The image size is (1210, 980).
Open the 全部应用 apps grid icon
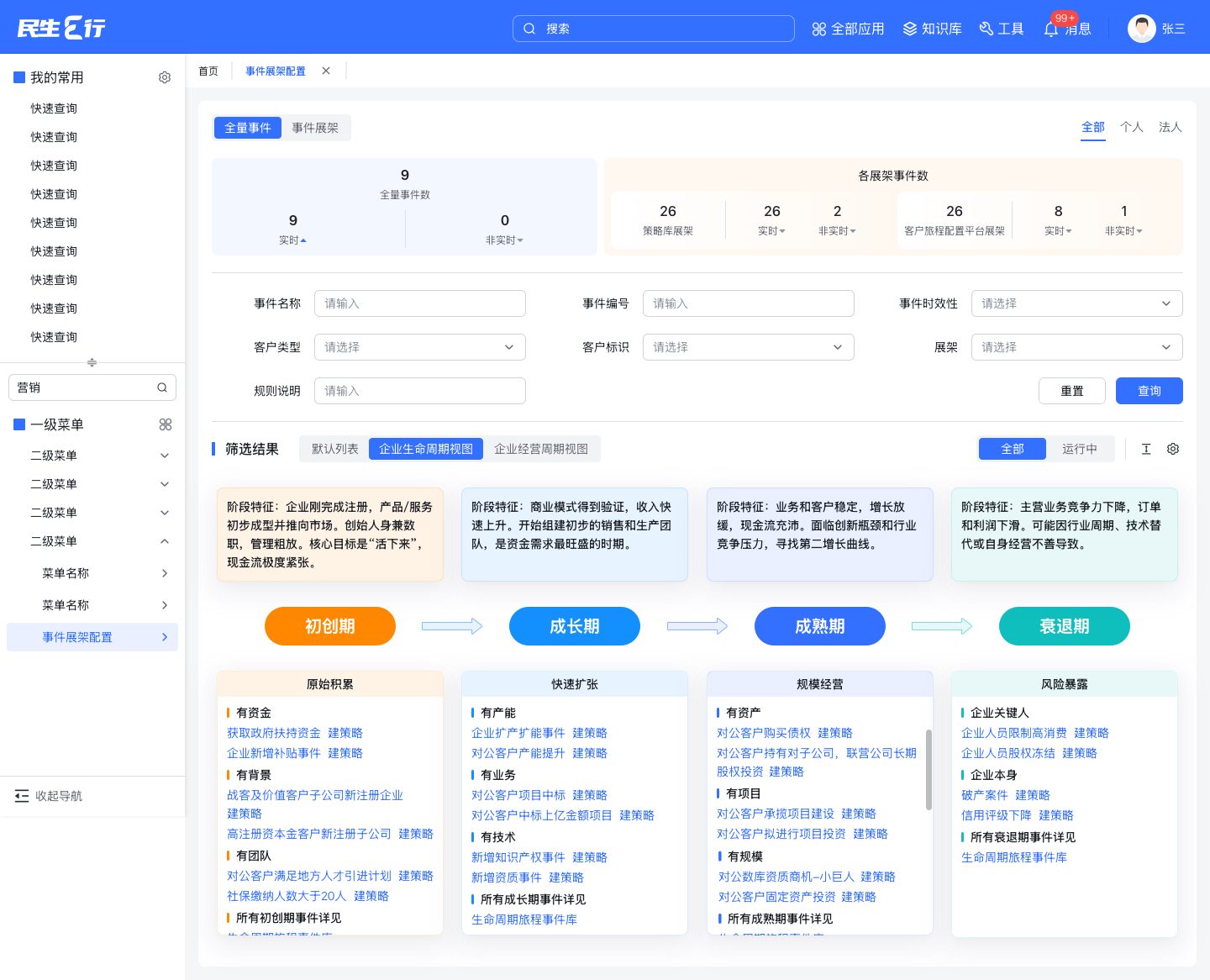(x=819, y=29)
